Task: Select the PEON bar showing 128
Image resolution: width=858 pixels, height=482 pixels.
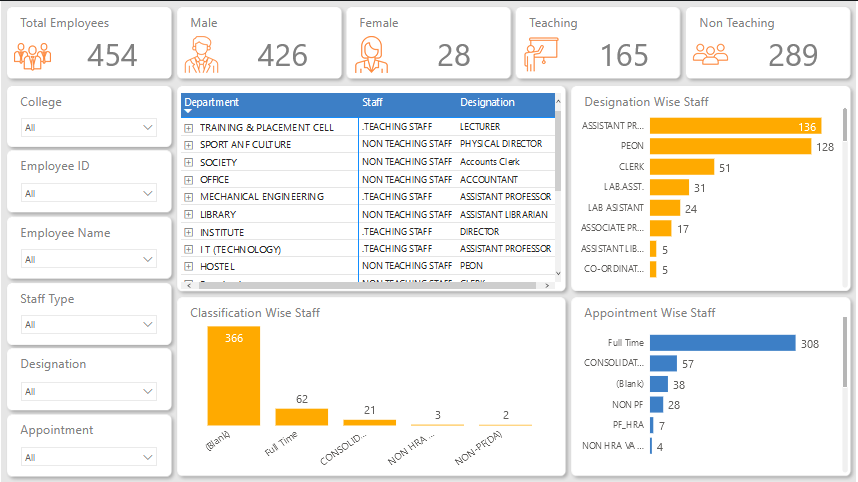Action: (731, 146)
